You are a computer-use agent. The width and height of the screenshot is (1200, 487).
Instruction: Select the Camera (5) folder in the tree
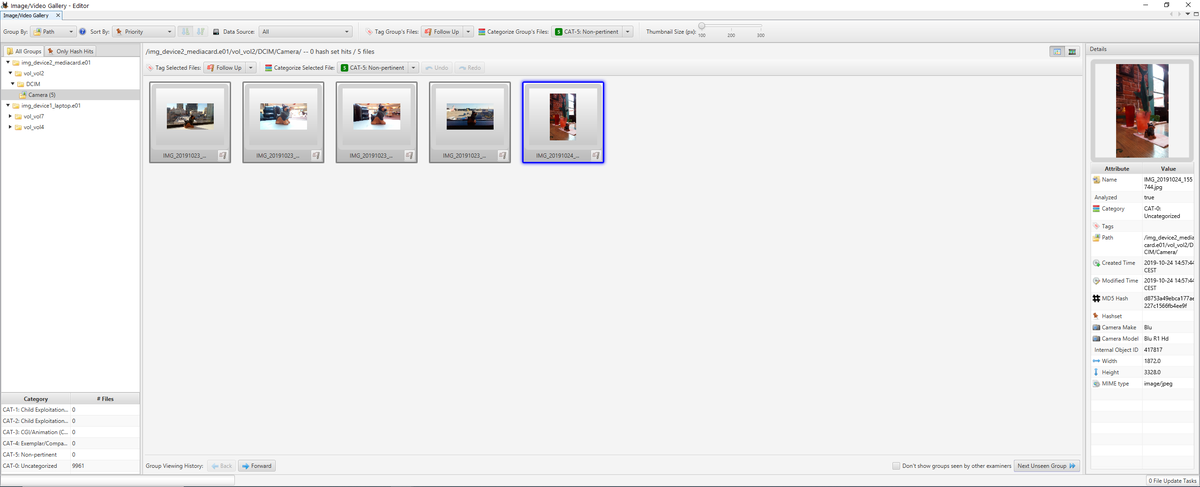41,95
